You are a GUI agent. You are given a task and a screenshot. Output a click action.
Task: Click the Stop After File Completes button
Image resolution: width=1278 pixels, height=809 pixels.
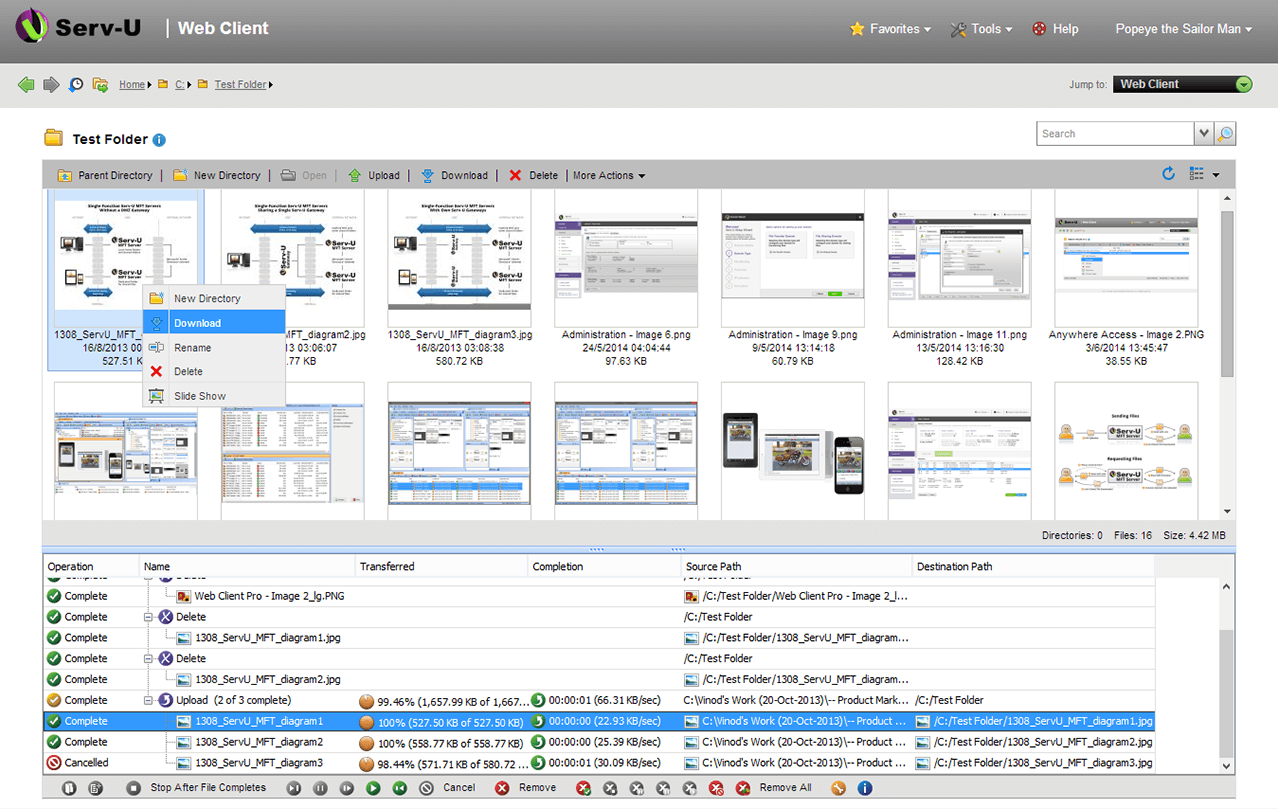[x=197, y=788]
